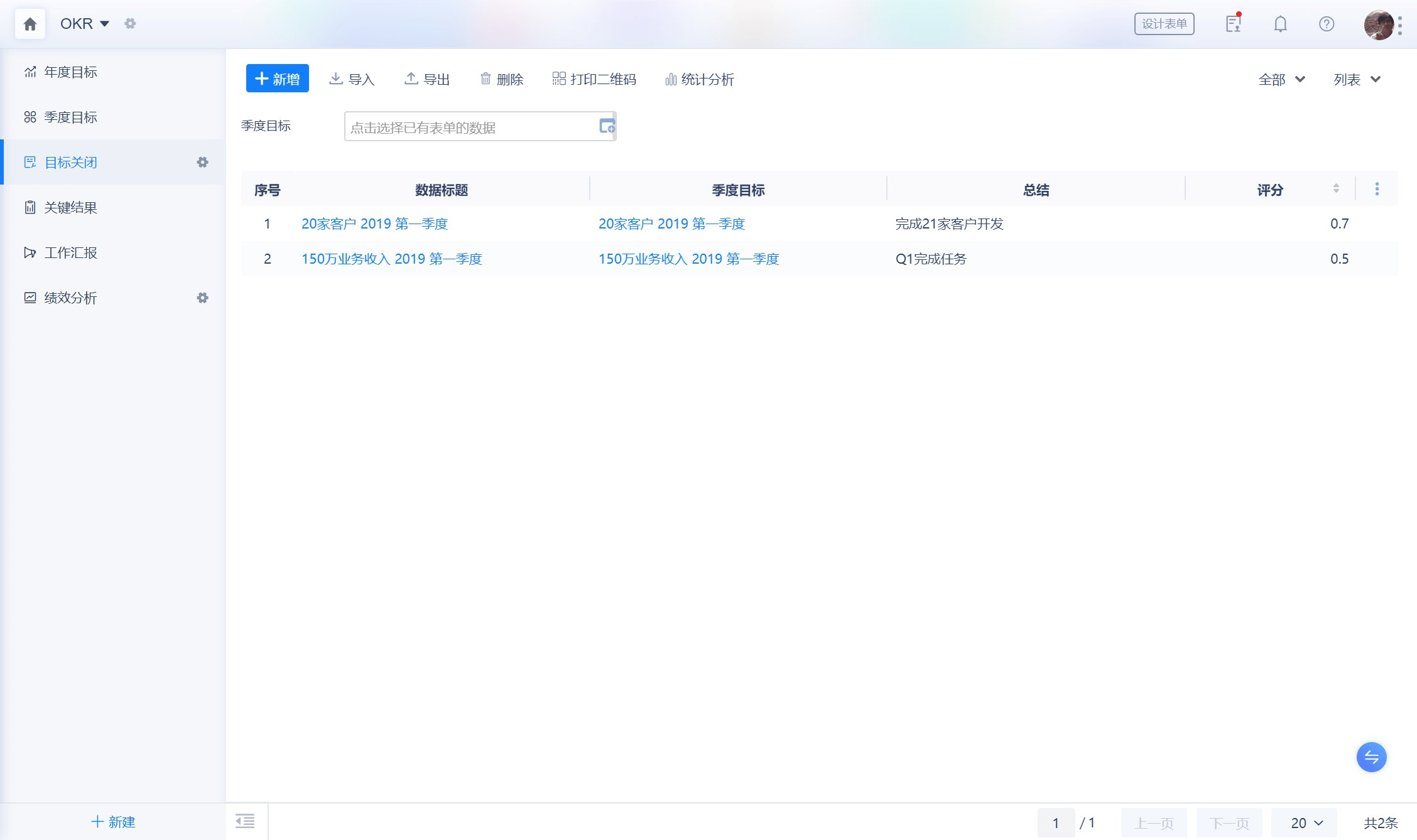
Task: Open the notification bell
Action: tap(1280, 24)
